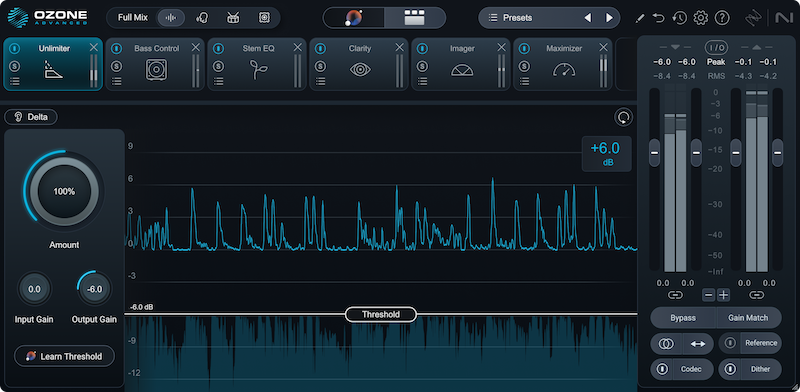Toggle the Reference power button
Image resolution: width=800 pixels, height=392 pixels.
pyautogui.click(x=731, y=343)
